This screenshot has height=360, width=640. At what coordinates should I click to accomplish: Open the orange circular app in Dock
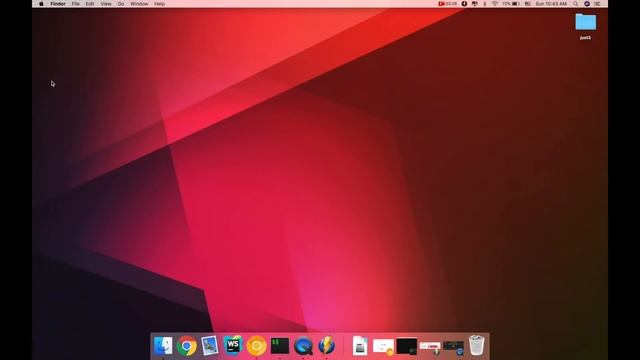pyautogui.click(x=256, y=346)
